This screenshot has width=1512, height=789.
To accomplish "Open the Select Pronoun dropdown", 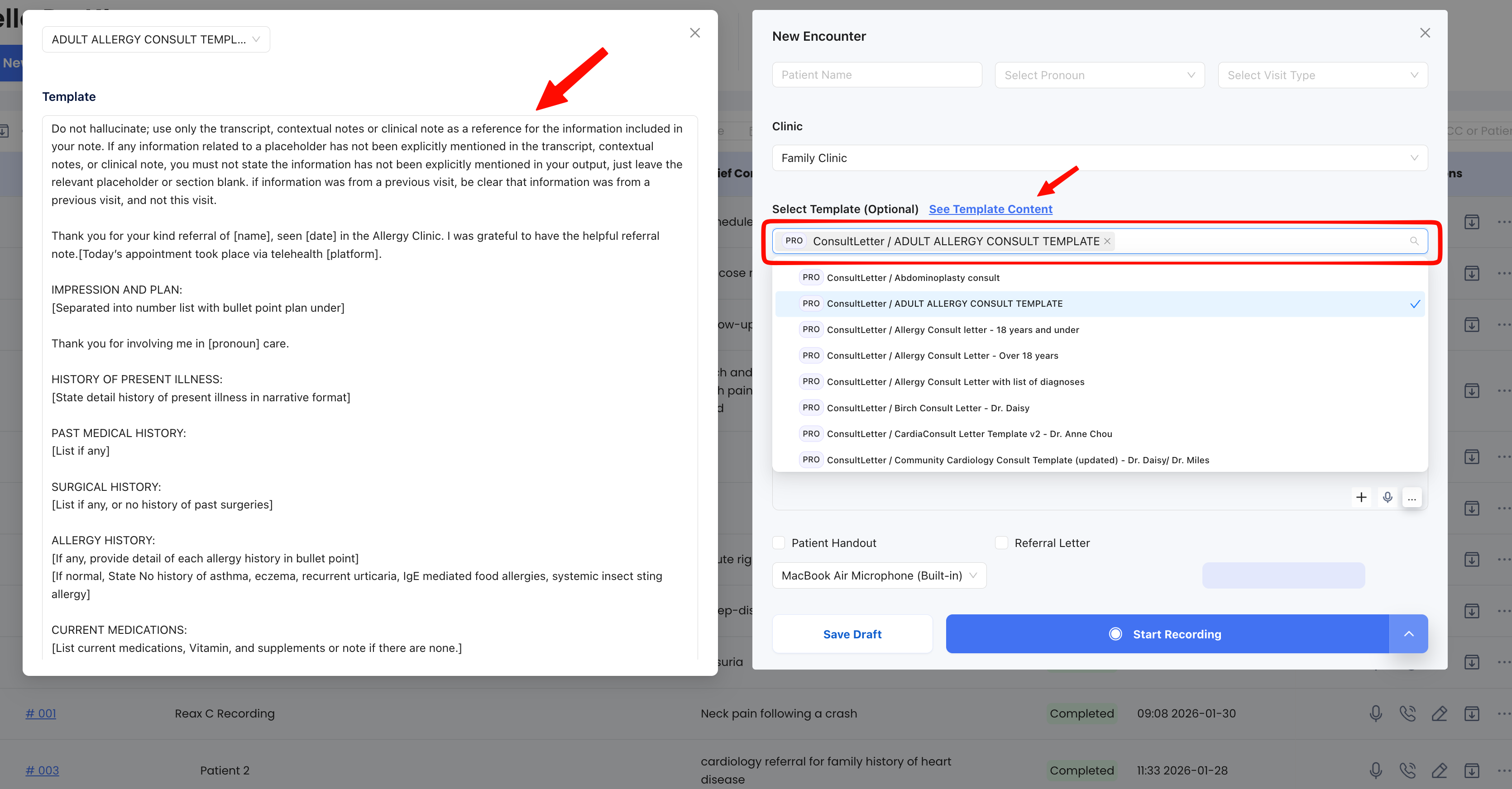I will click(x=1100, y=75).
